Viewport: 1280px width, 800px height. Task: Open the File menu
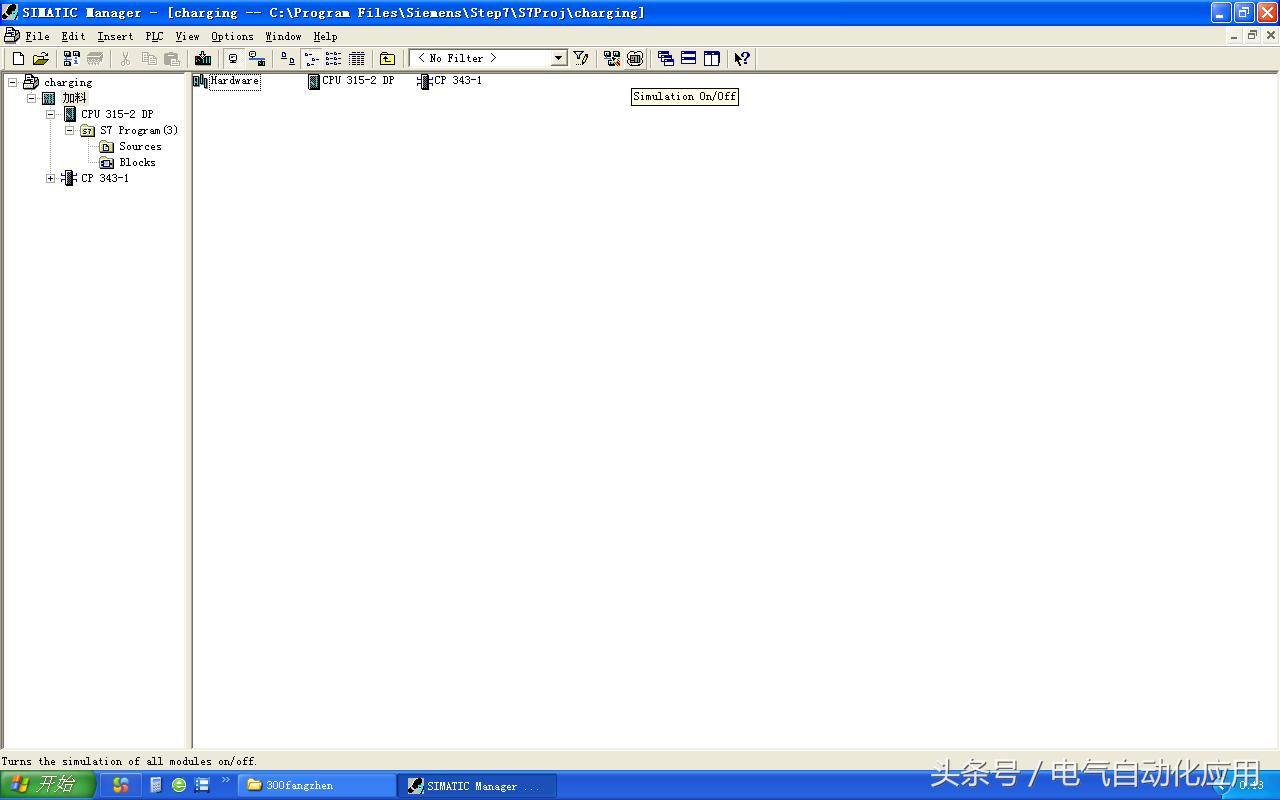point(37,36)
